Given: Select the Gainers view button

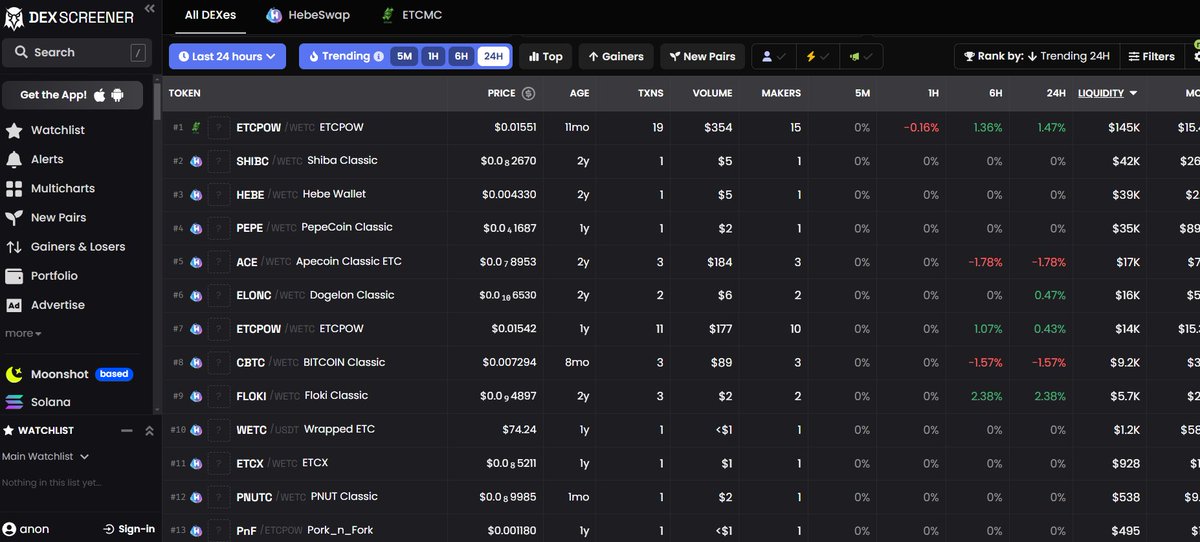Looking at the screenshot, I should pos(616,57).
